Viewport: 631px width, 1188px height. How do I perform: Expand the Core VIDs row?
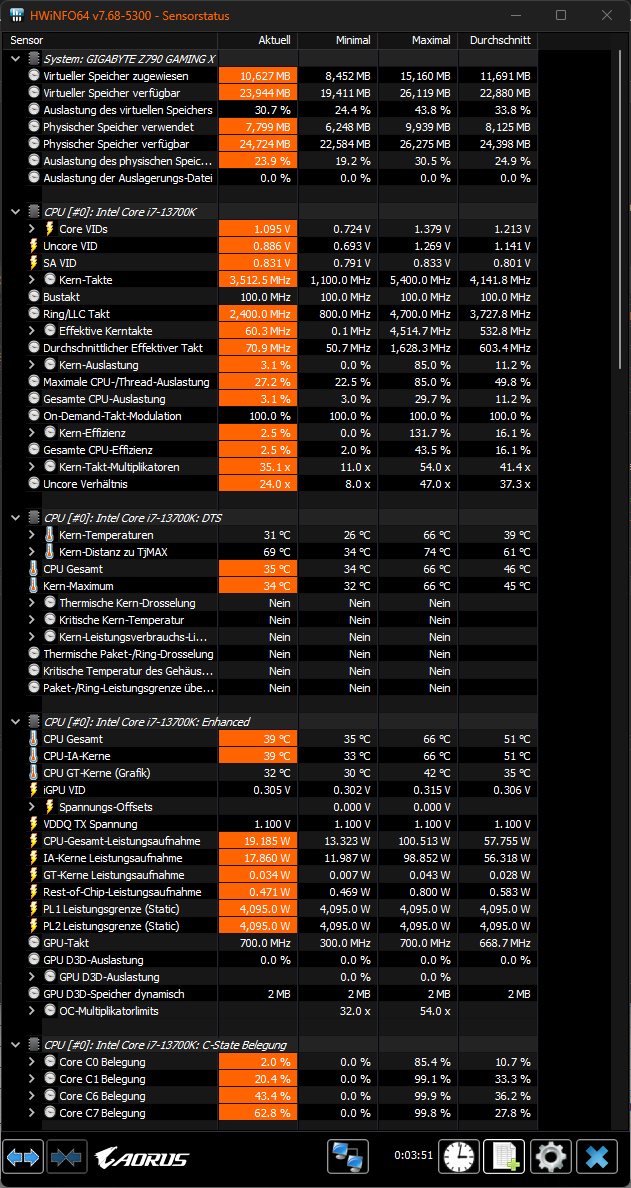coord(32,229)
